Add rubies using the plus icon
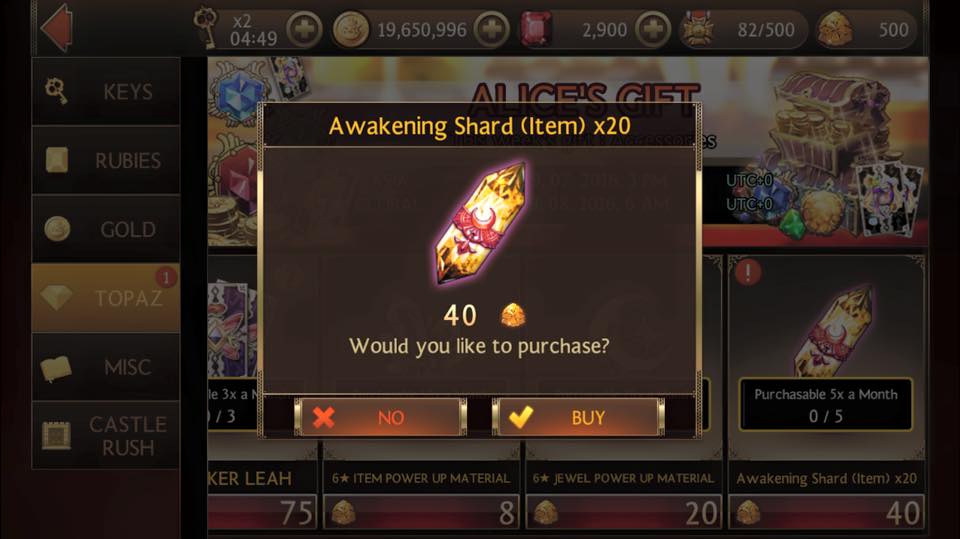 (x=653, y=29)
